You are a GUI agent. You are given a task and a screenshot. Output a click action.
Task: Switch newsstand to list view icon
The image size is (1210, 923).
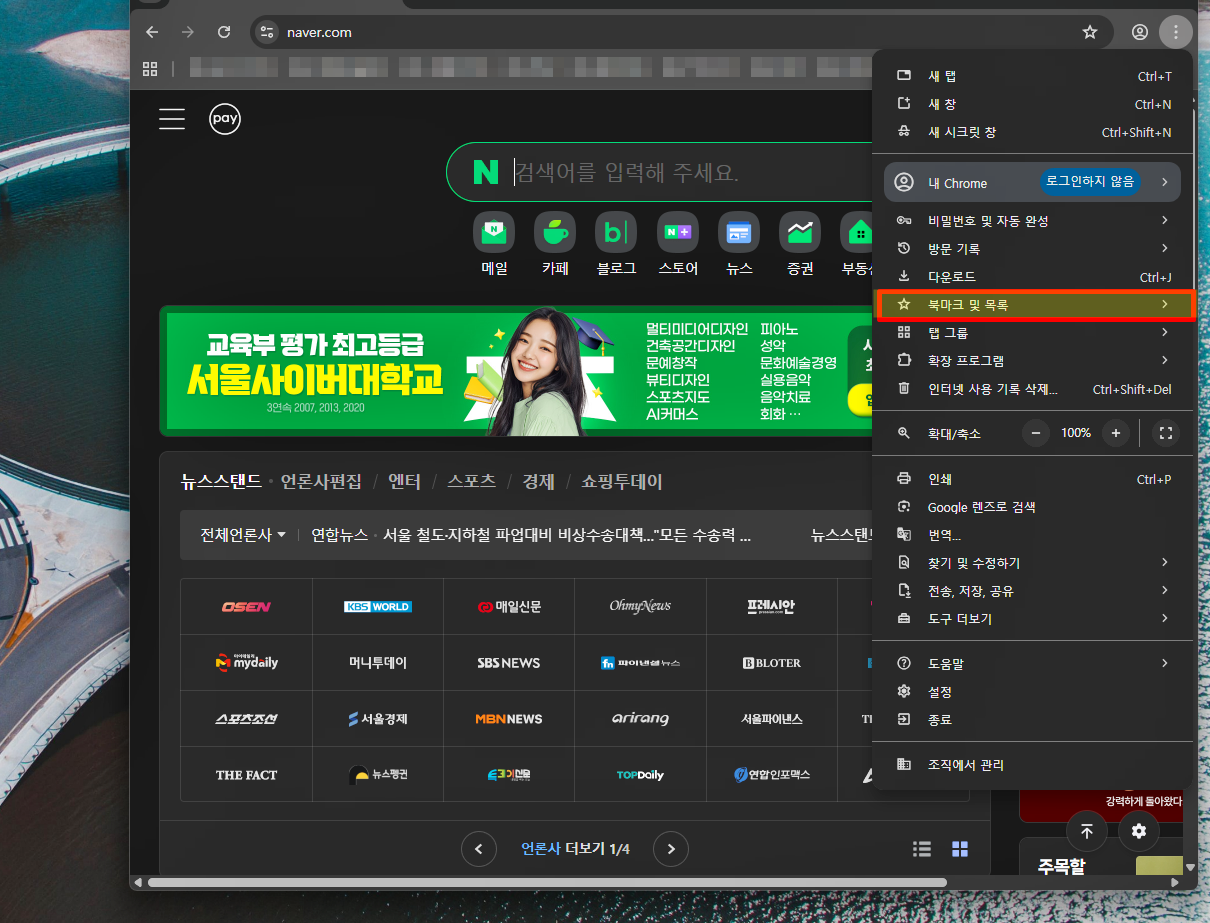point(922,849)
